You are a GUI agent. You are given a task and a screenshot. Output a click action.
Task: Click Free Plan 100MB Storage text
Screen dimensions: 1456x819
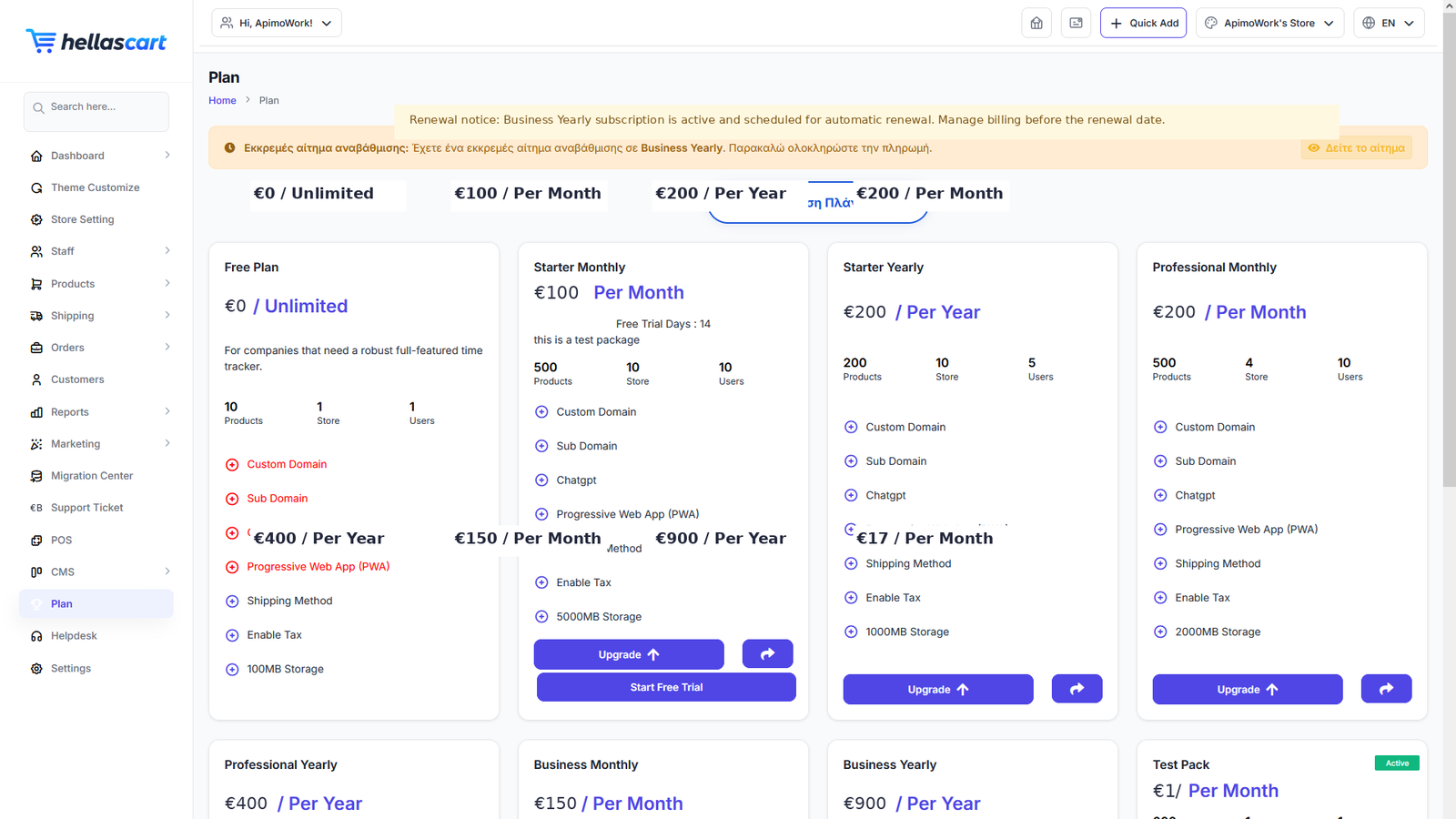[286, 670]
